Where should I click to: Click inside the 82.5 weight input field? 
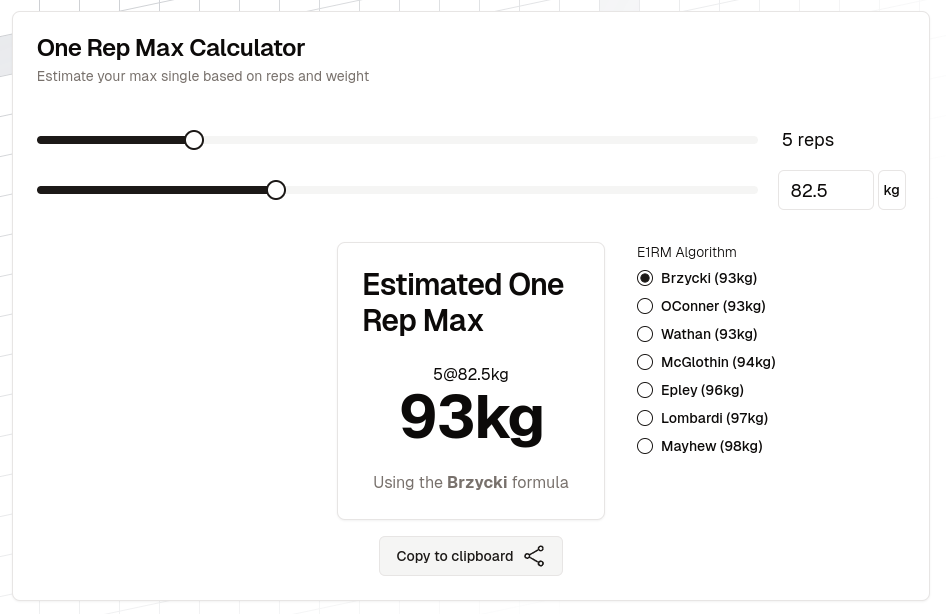click(825, 190)
